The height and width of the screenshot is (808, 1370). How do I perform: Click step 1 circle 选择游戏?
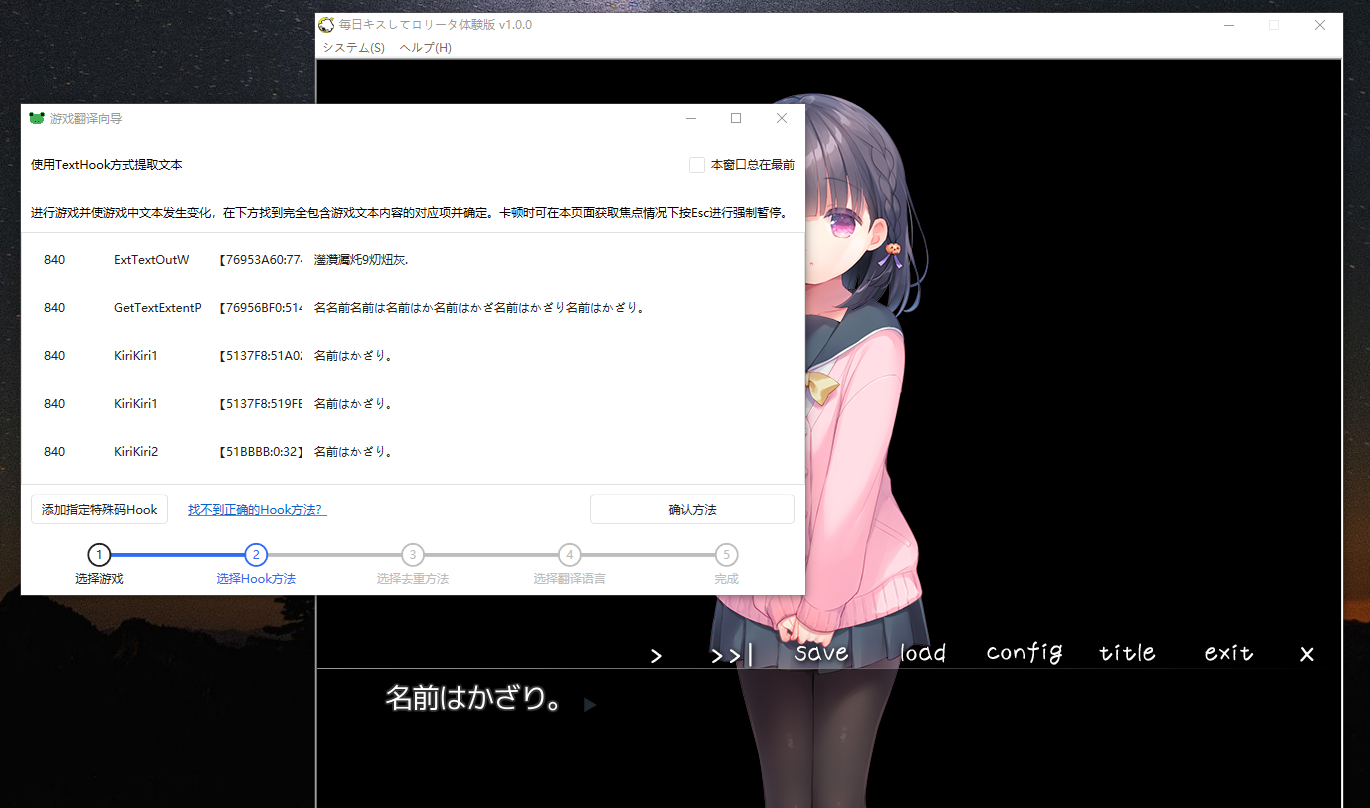click(99, 555)
